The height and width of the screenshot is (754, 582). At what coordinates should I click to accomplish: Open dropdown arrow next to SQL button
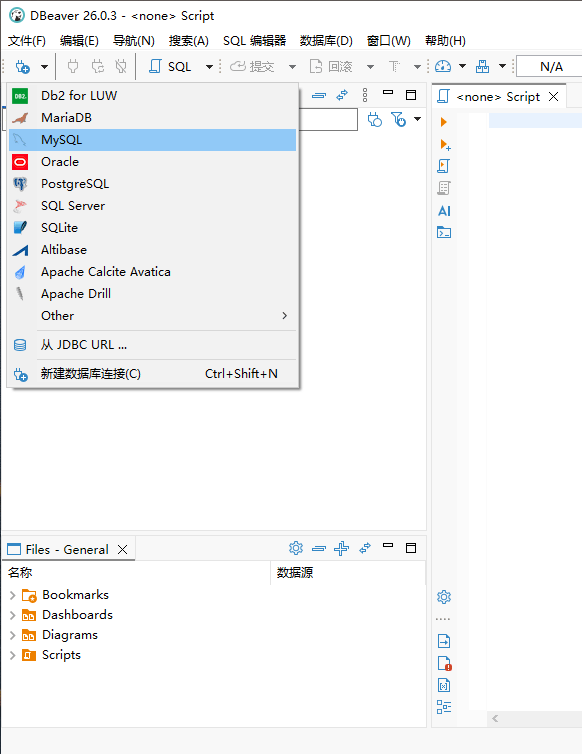coord(209,66)
